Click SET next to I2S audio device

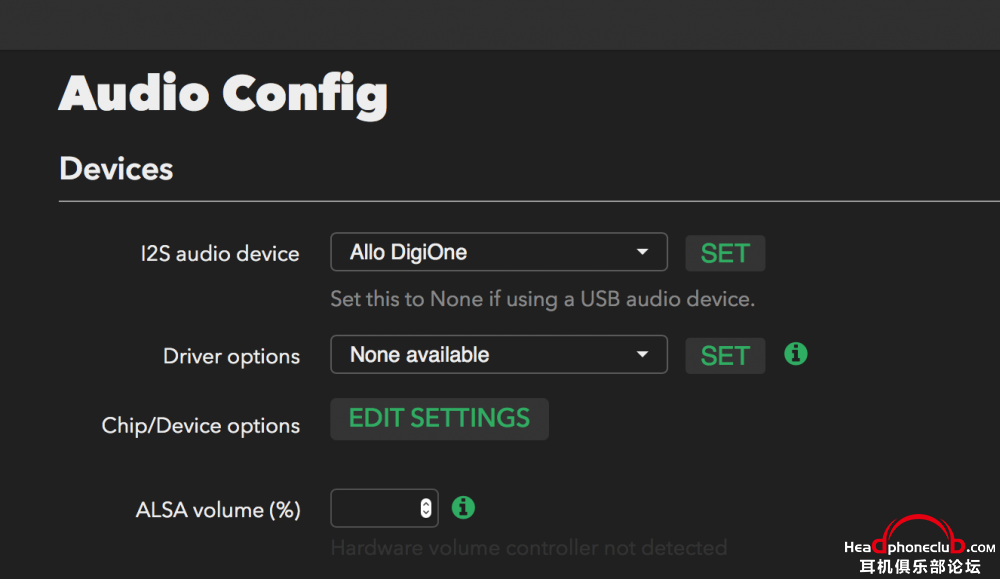click(x=725, y=253)
